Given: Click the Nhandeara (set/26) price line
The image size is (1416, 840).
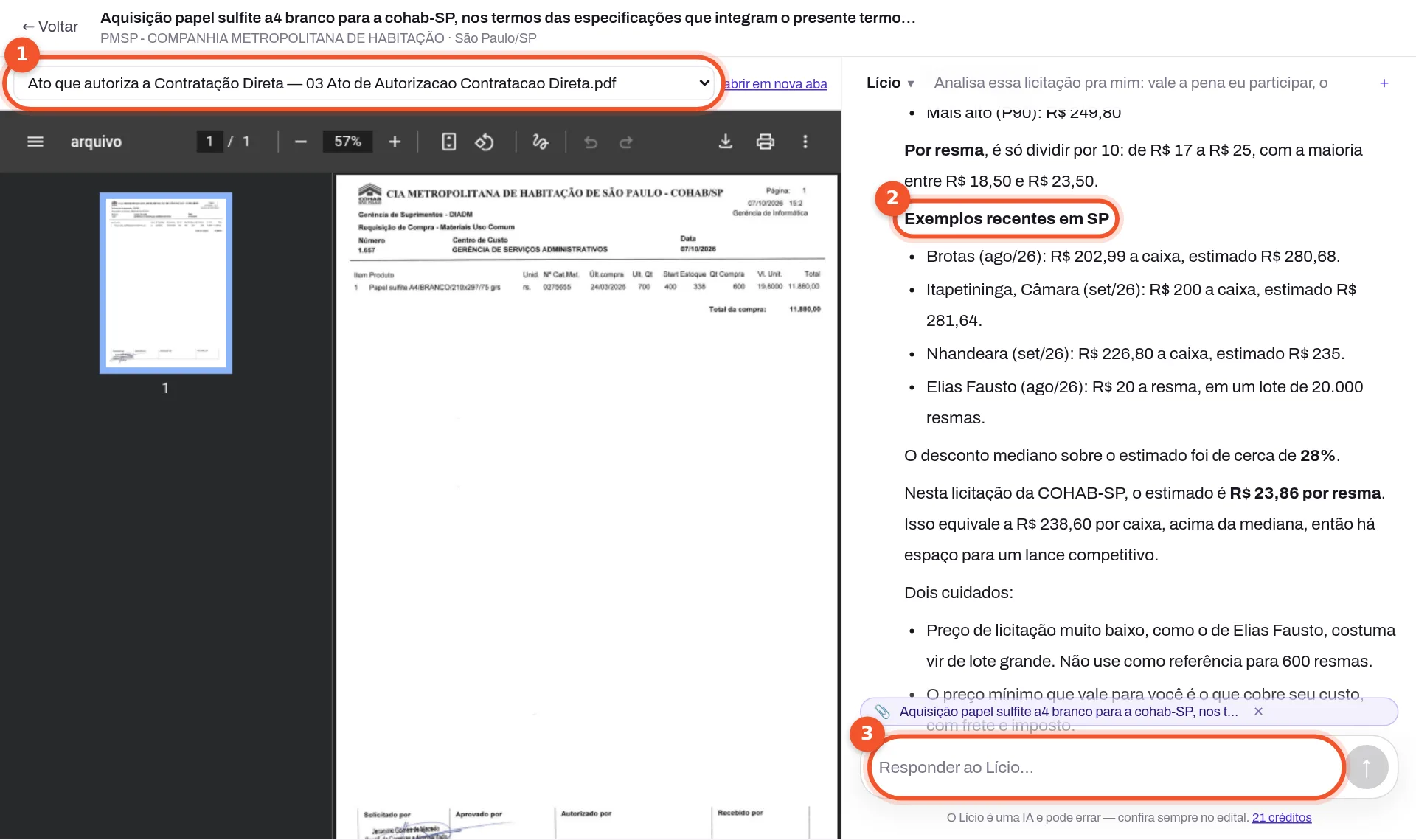Looking at the screenshot, I should pyautogui.click(x=1135, y=354).
